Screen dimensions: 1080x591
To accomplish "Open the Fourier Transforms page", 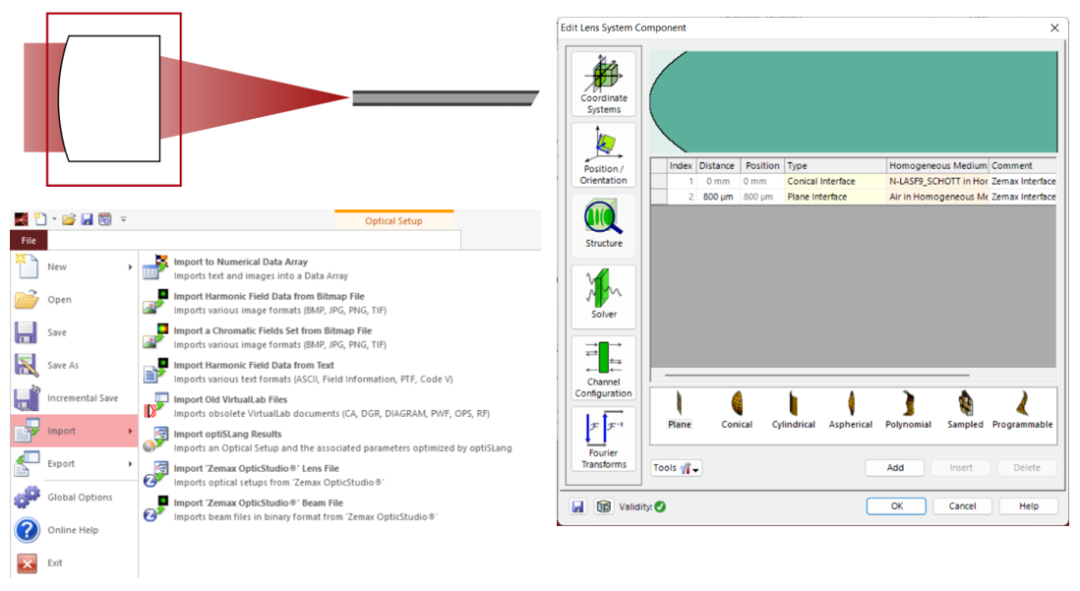I will coord(603,439).
